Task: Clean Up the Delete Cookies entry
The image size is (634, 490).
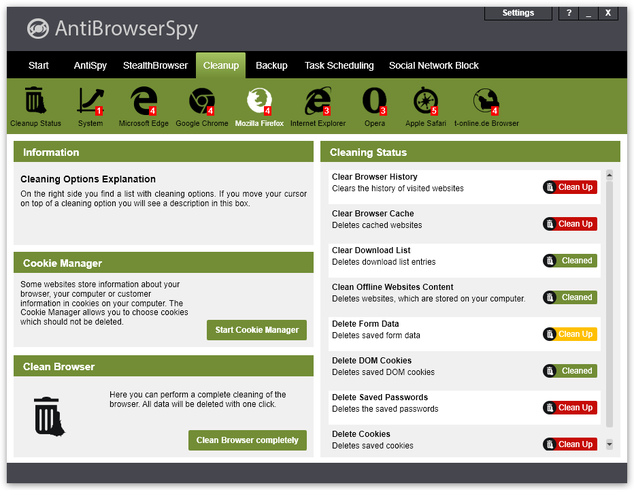Action: pyautogui.click(x=570, y=444)
